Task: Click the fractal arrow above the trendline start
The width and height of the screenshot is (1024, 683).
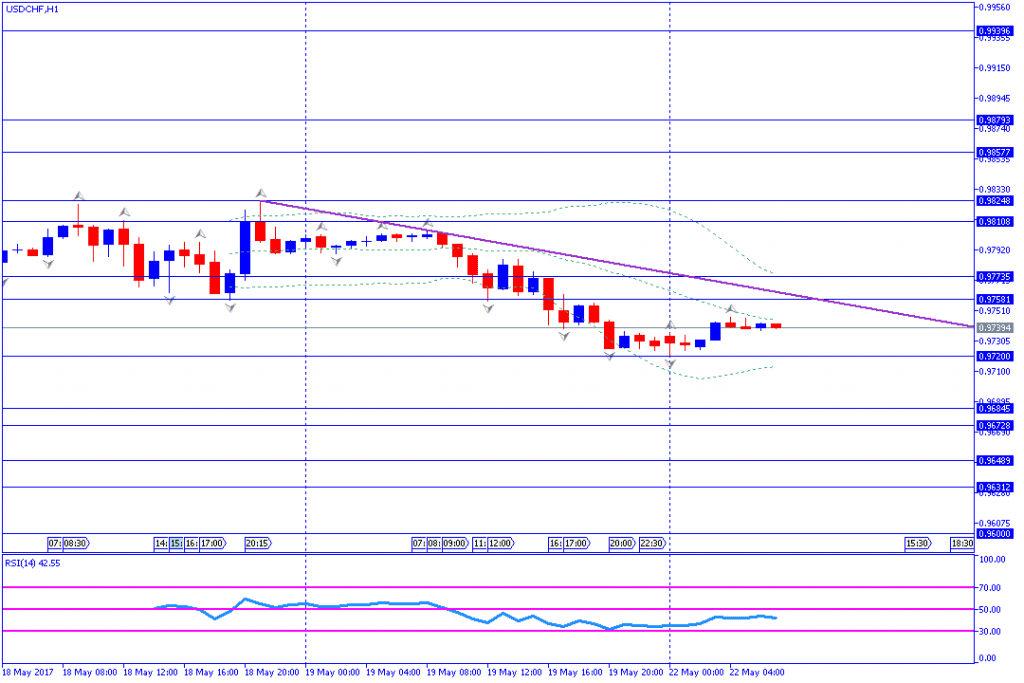Action: pos(260,191)
